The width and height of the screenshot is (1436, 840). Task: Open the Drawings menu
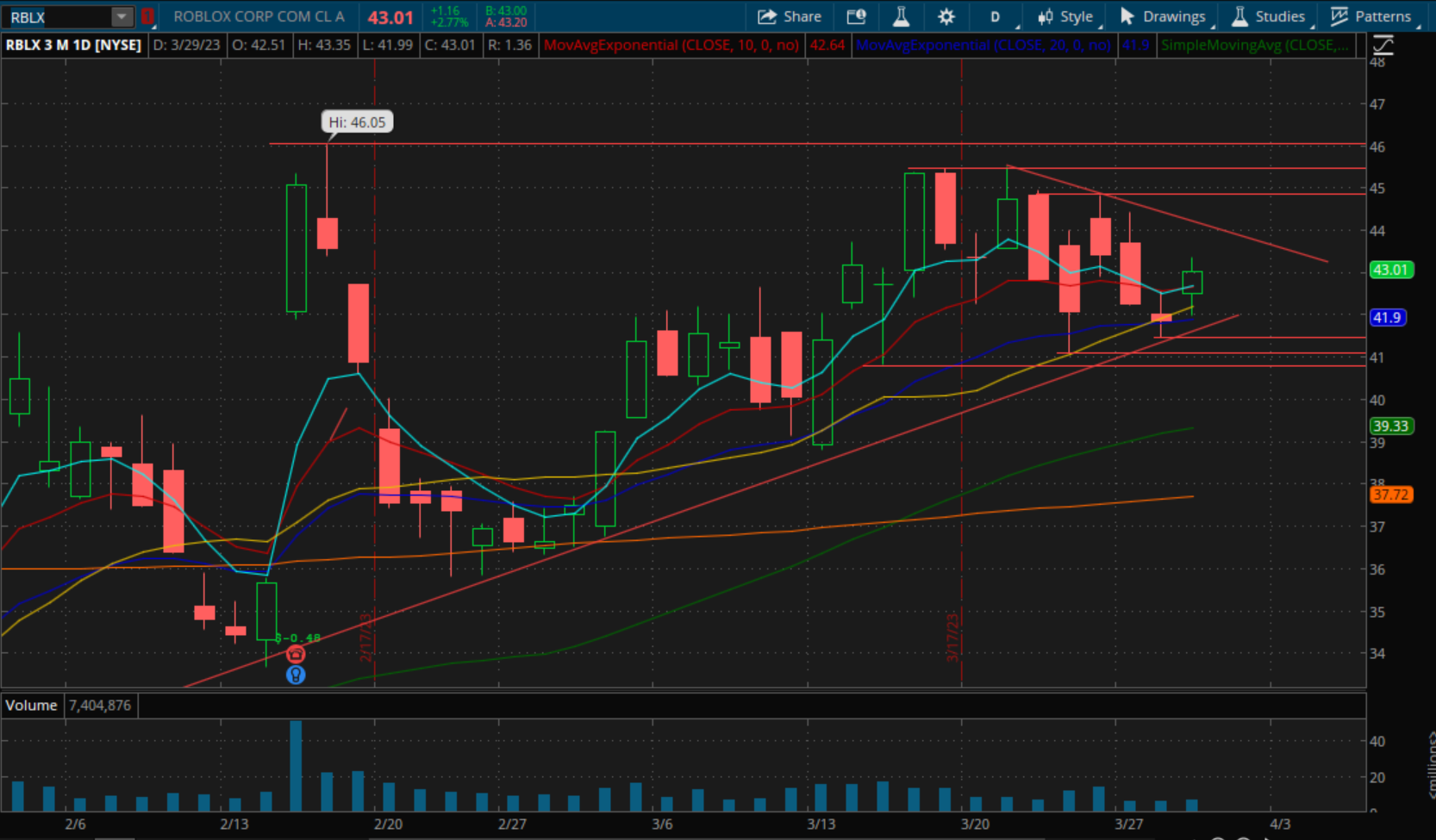pos(1163,16)
